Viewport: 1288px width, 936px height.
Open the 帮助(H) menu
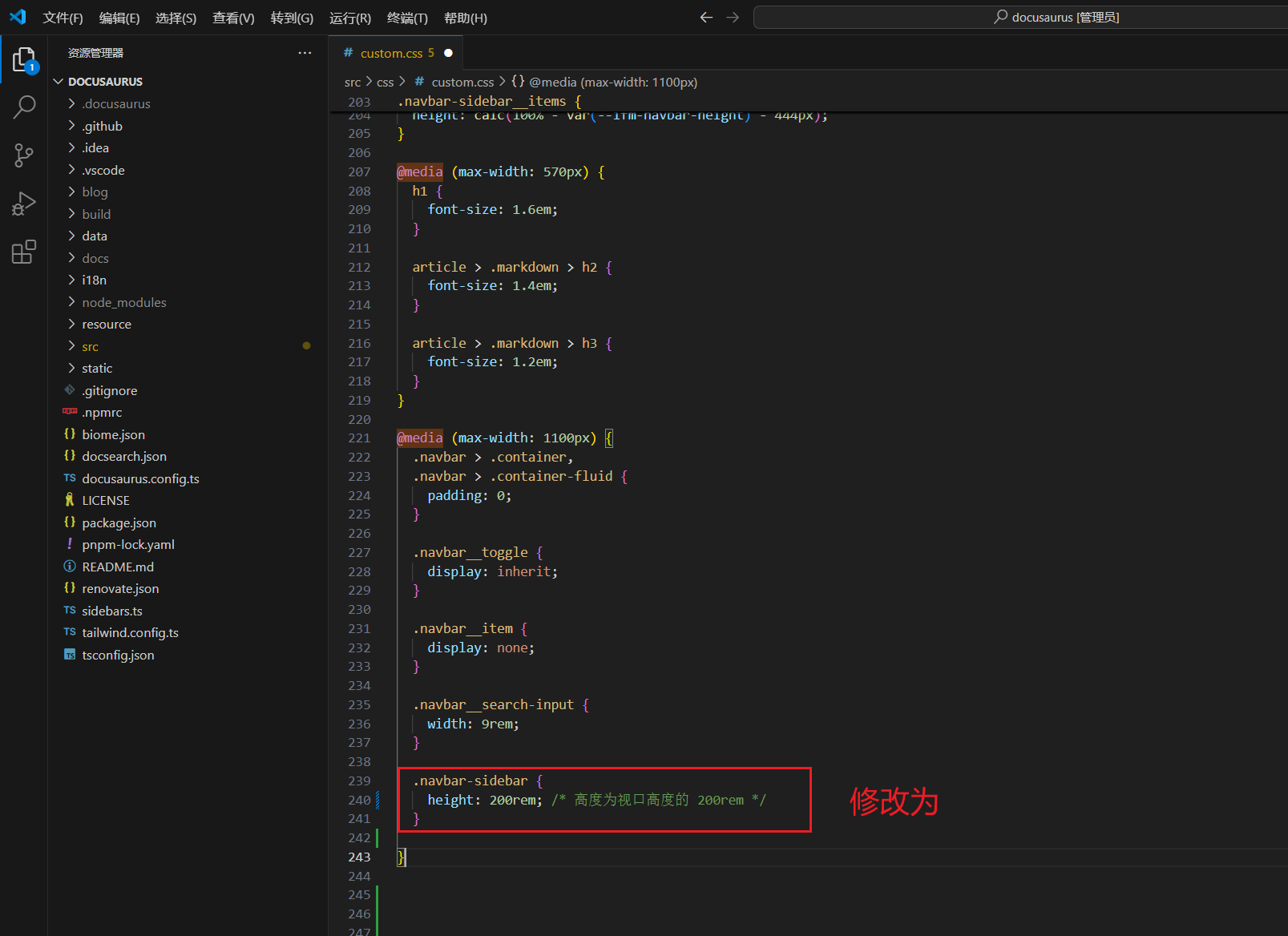[x=466, y=18]
